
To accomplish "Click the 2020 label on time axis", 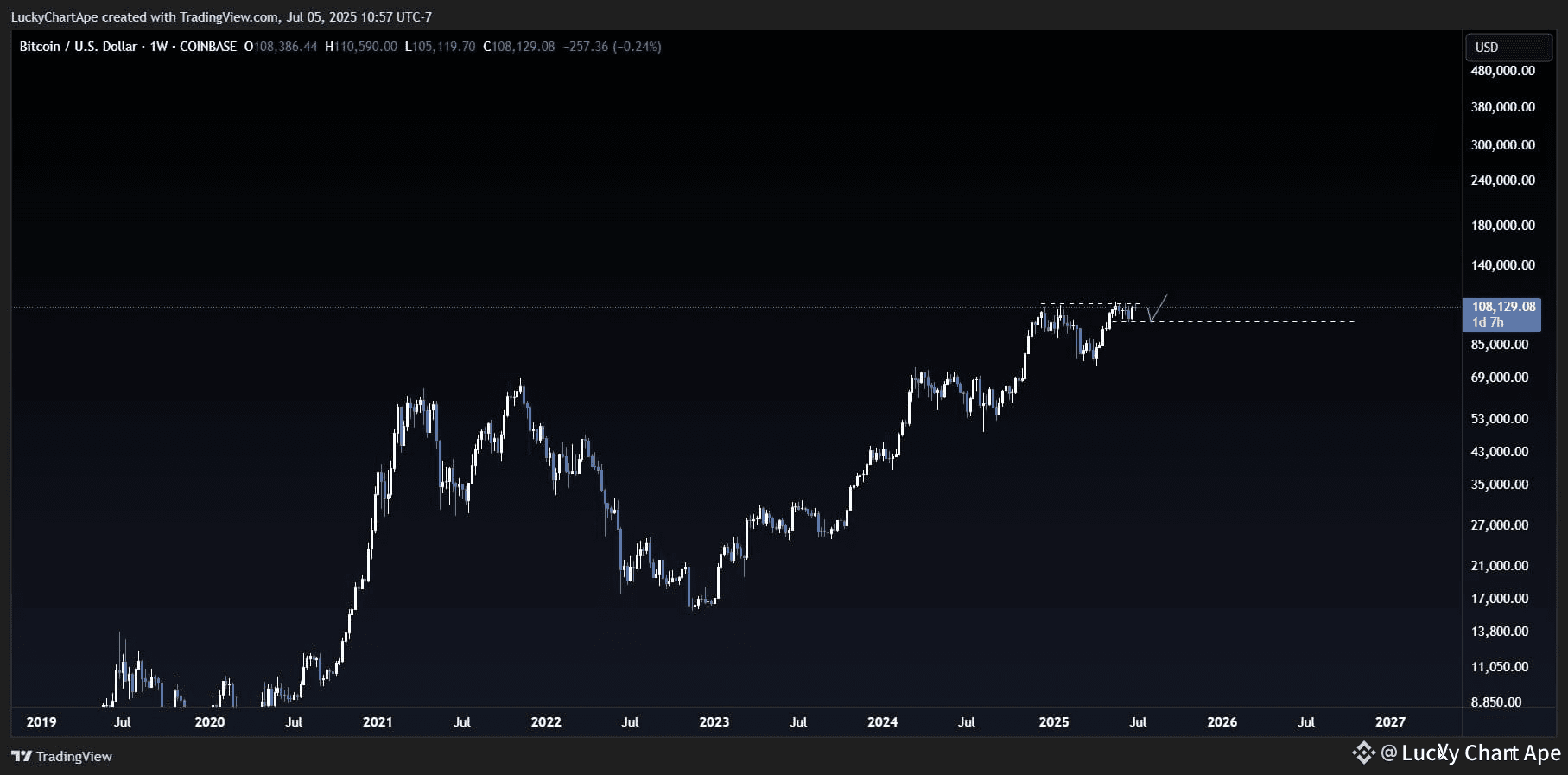I will click(x=209, y=722).
